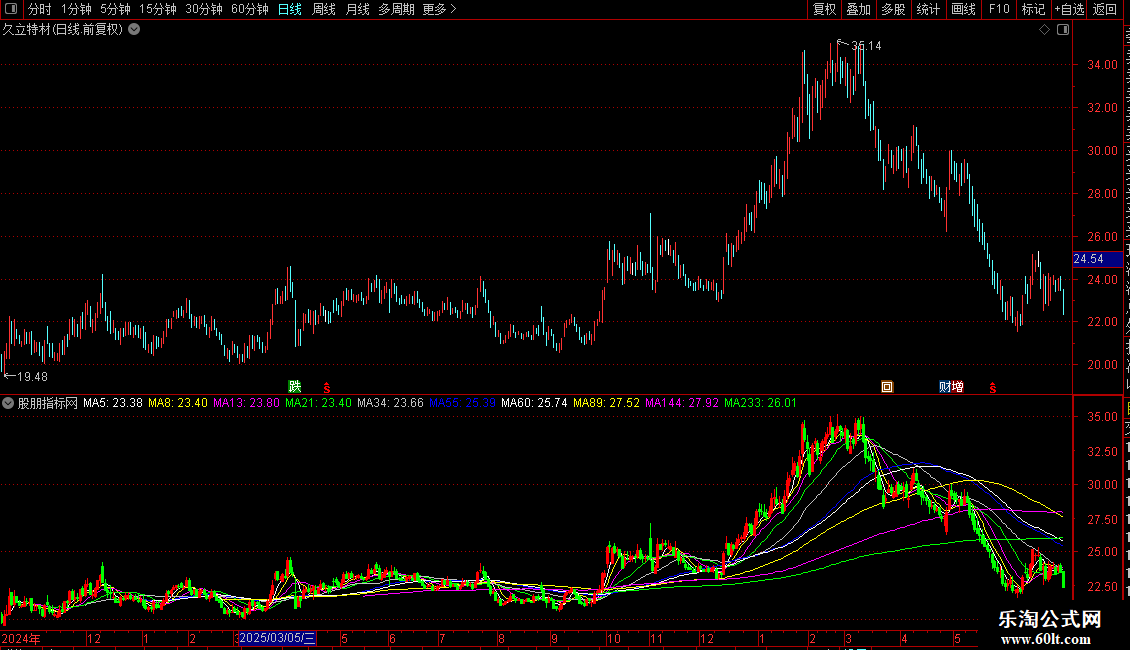Select the 日线 daily chart tab
This screenshot has width=1130, height=650.
tap(290, 9)
